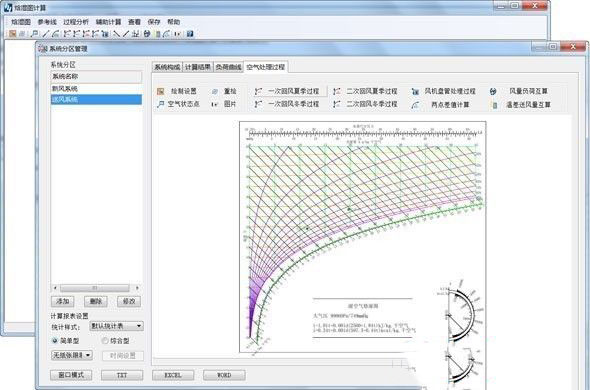The height and width of the screenshot is (390, 590).
Task: Click the 重绘 redraw icon
Action: pos(215,91)
